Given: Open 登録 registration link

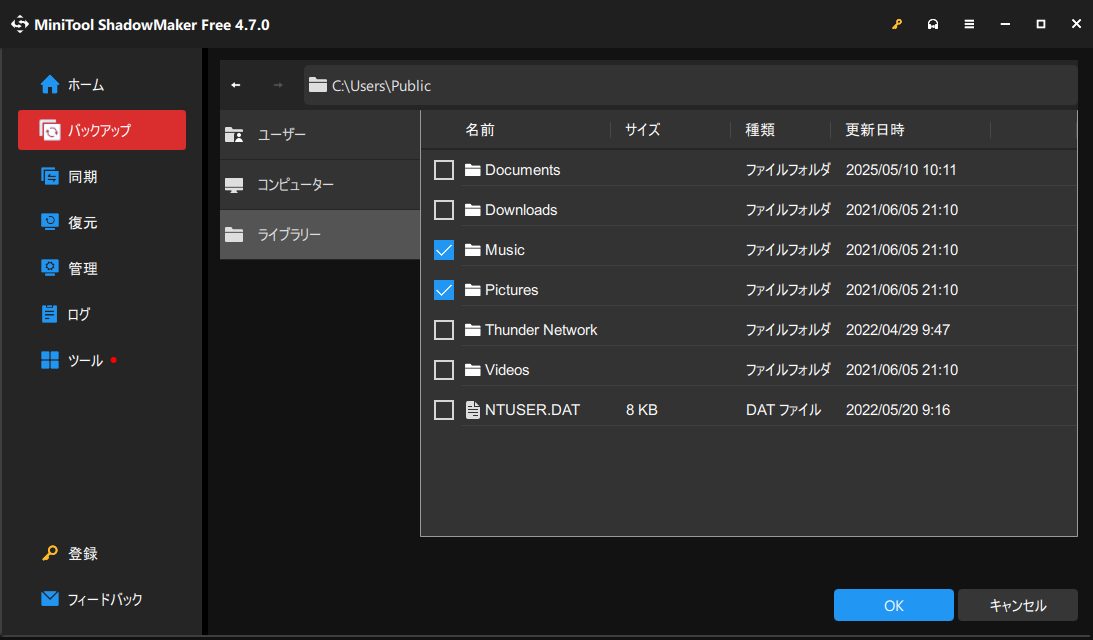Looking at the screenshot, I should point(82,554).
